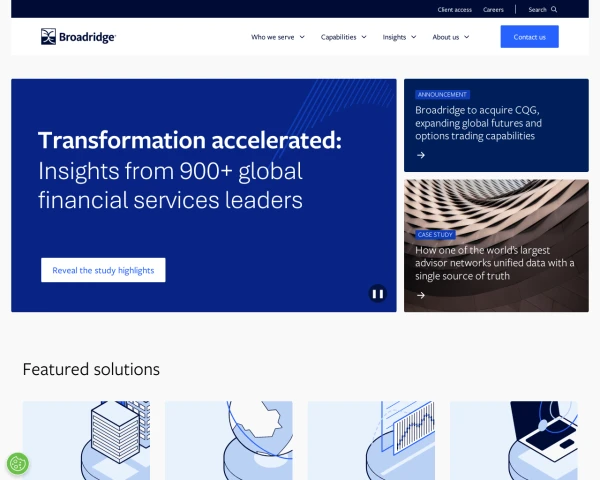Open the Capabilities menu

click(338, 37)
